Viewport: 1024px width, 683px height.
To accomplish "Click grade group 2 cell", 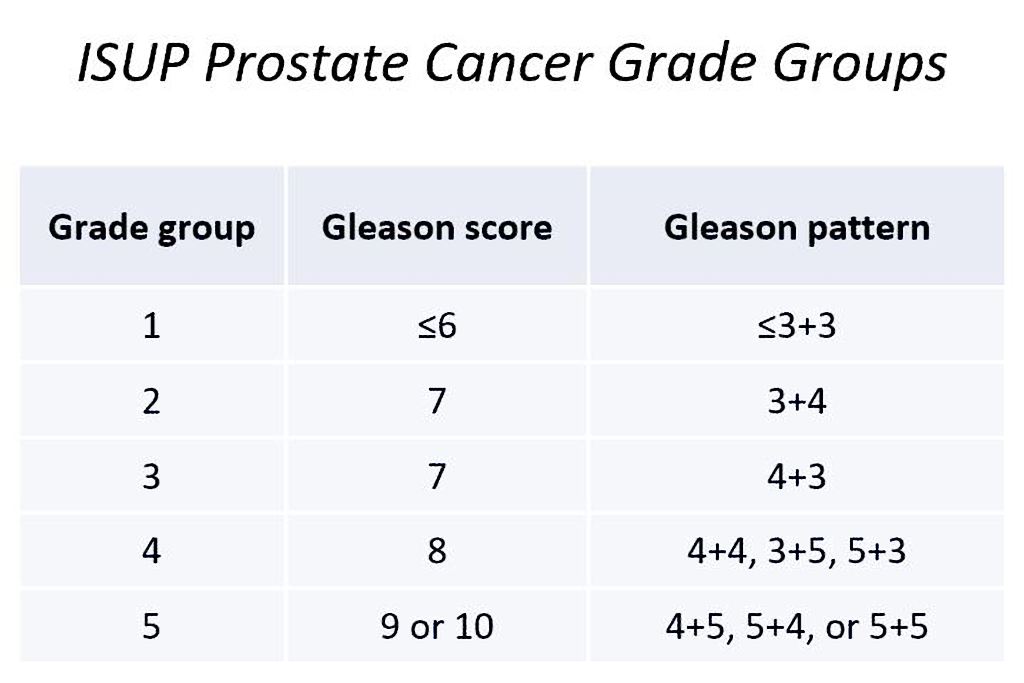I will [x=152, y=400].
